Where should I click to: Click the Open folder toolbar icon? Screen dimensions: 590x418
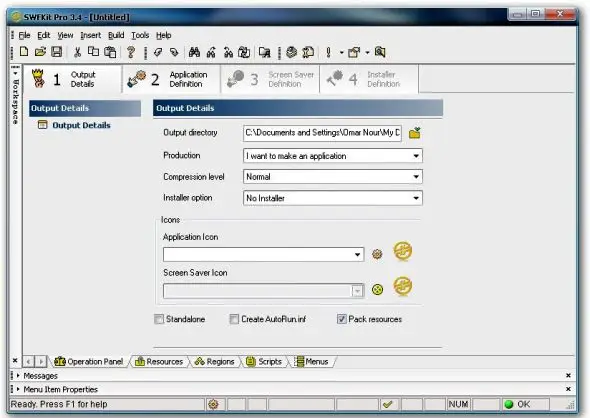(40, 52)
